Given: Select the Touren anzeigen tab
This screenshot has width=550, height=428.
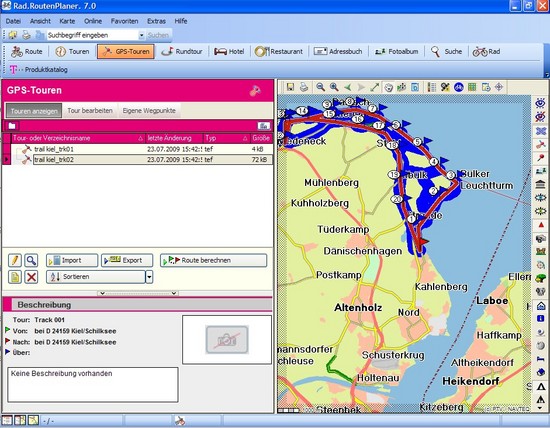Looking at the screenshot, I should point(34,111).
